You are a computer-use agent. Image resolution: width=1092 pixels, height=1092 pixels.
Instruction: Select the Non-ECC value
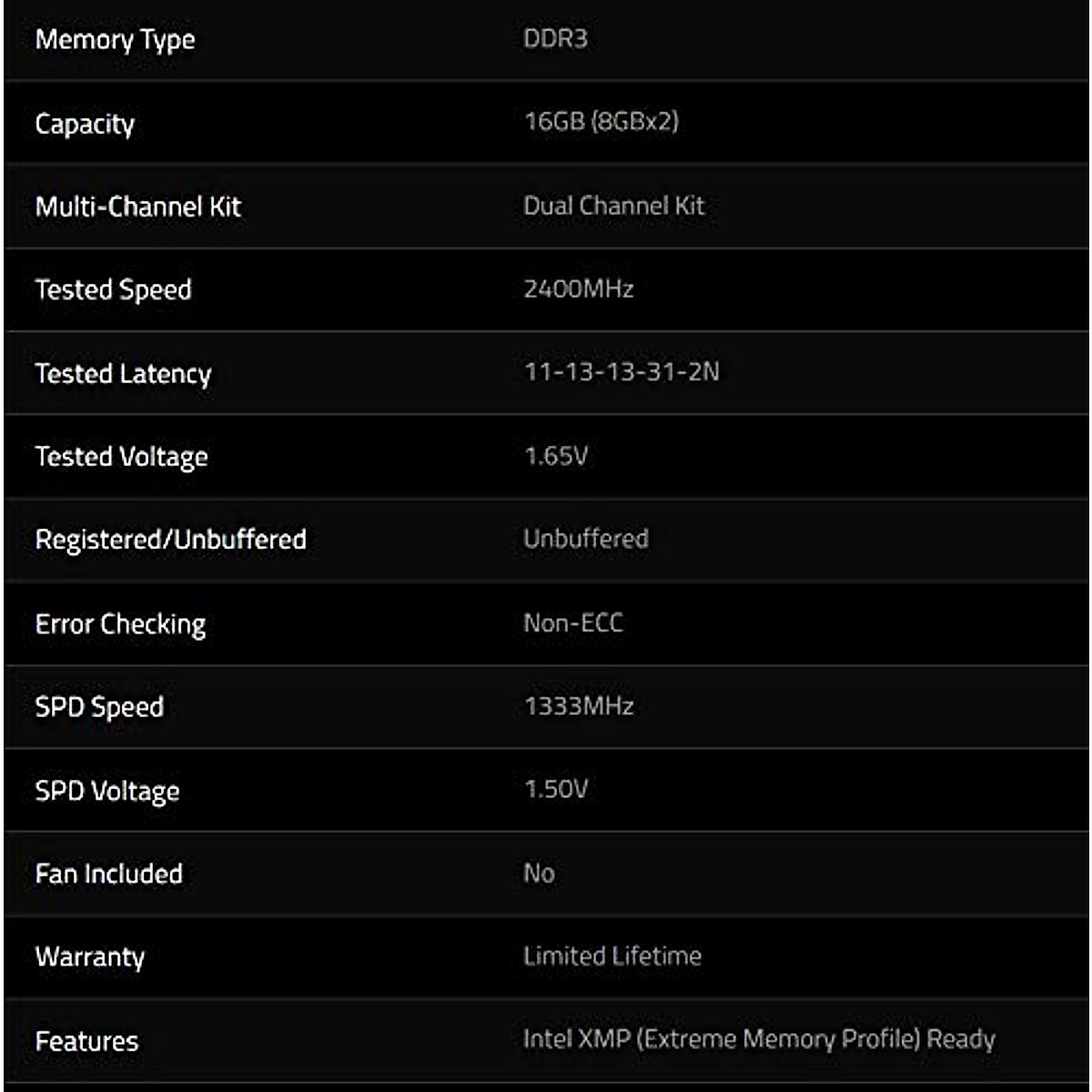[x=573, y=623]
